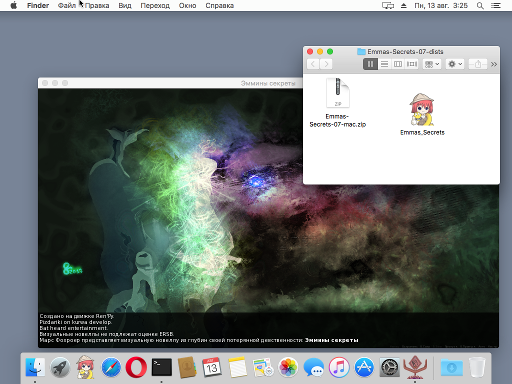Viewport: 512px width, 384px height.
Task: Switch Finder to list view
Action: point(384,64)
